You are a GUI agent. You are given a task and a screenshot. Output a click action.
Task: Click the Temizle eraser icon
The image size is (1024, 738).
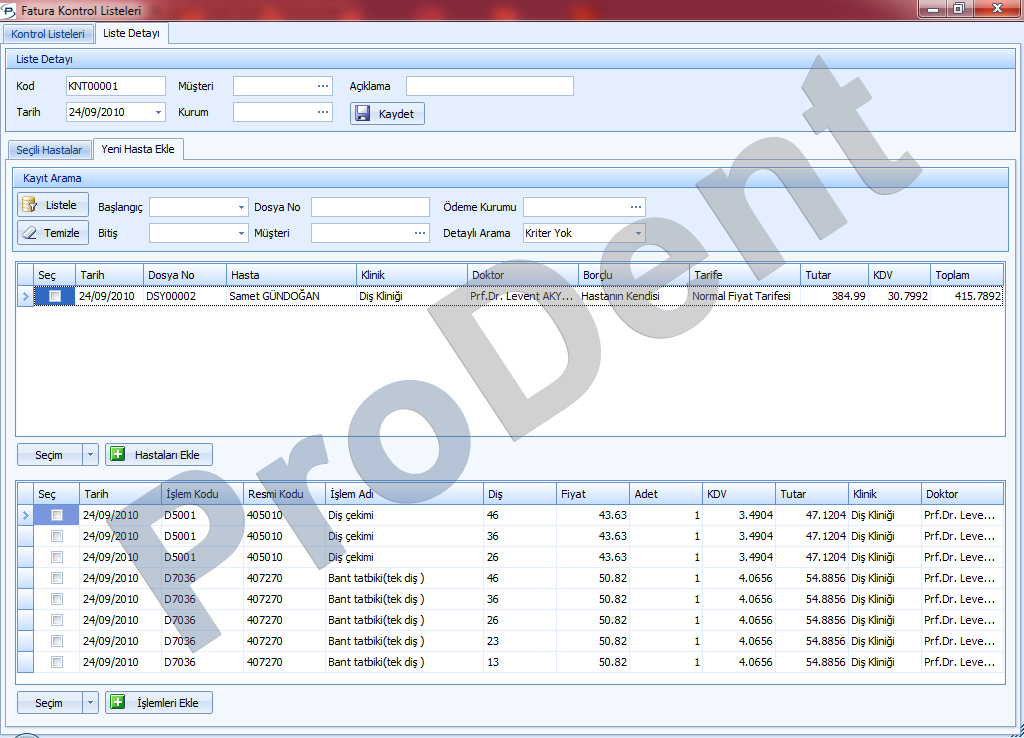(30, 233)
